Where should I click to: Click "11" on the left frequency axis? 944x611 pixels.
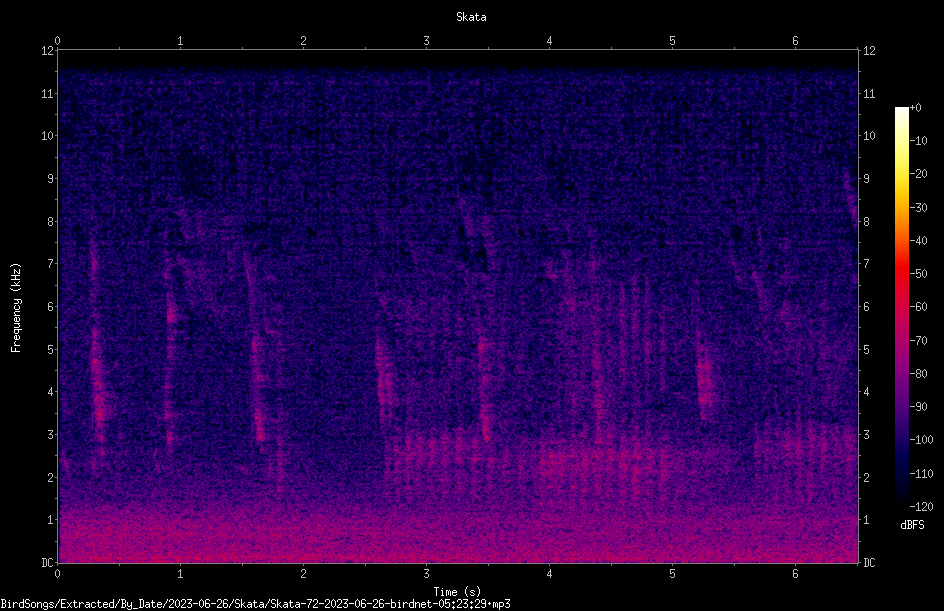coord(47,93)
